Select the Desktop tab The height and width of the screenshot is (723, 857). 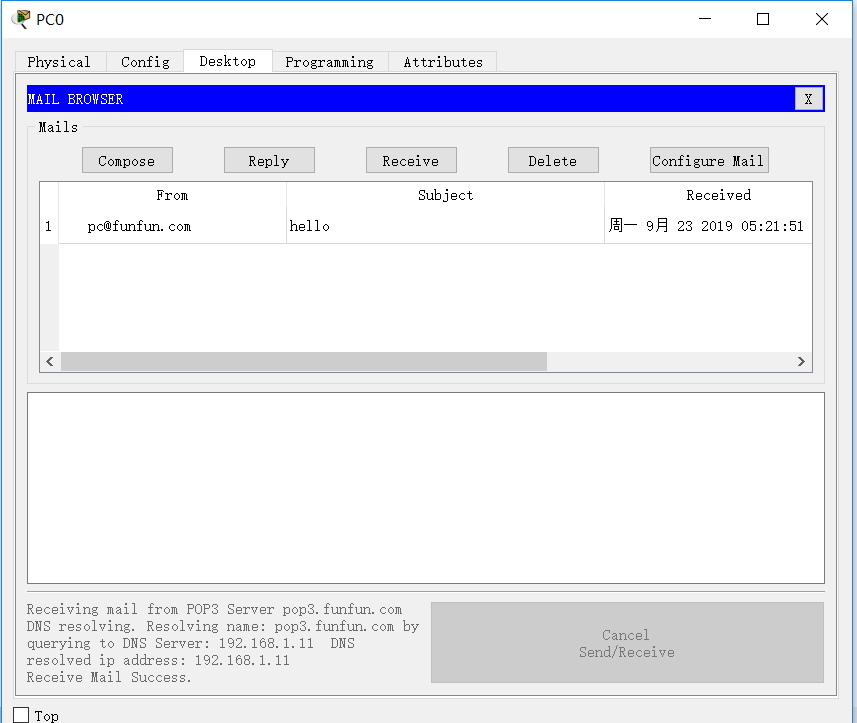(x=227, y=61)
